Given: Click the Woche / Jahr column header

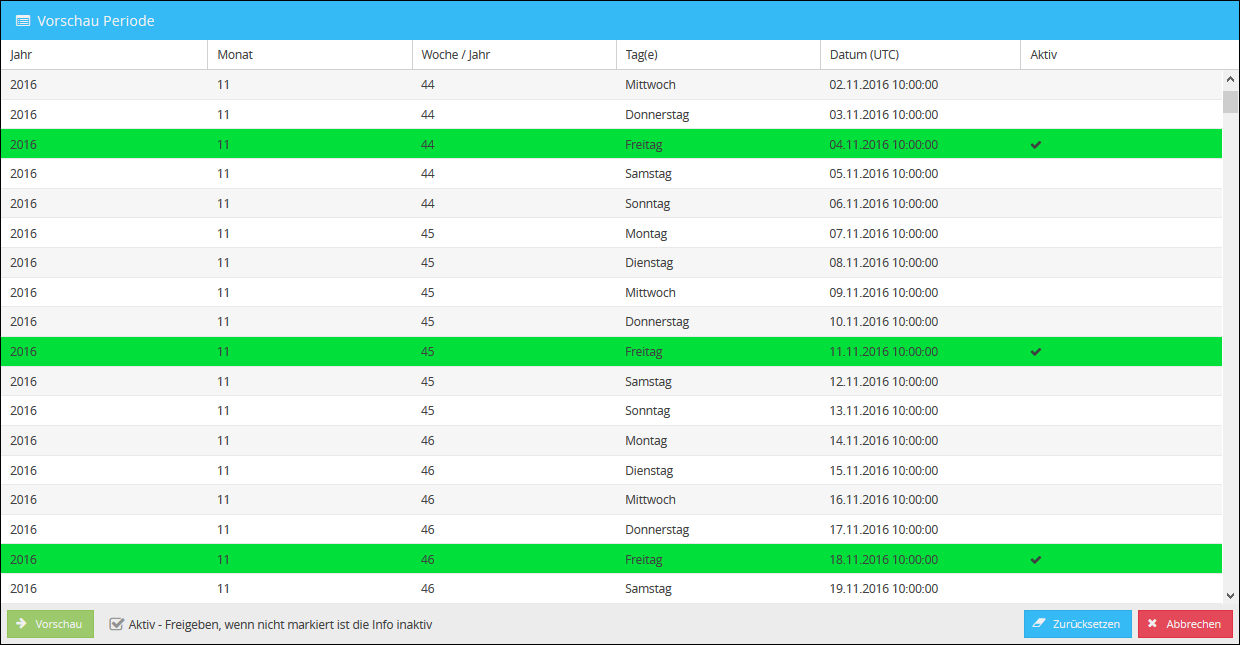Looking at the screenshot, I should pyautogui.click(x=455, y=55).
